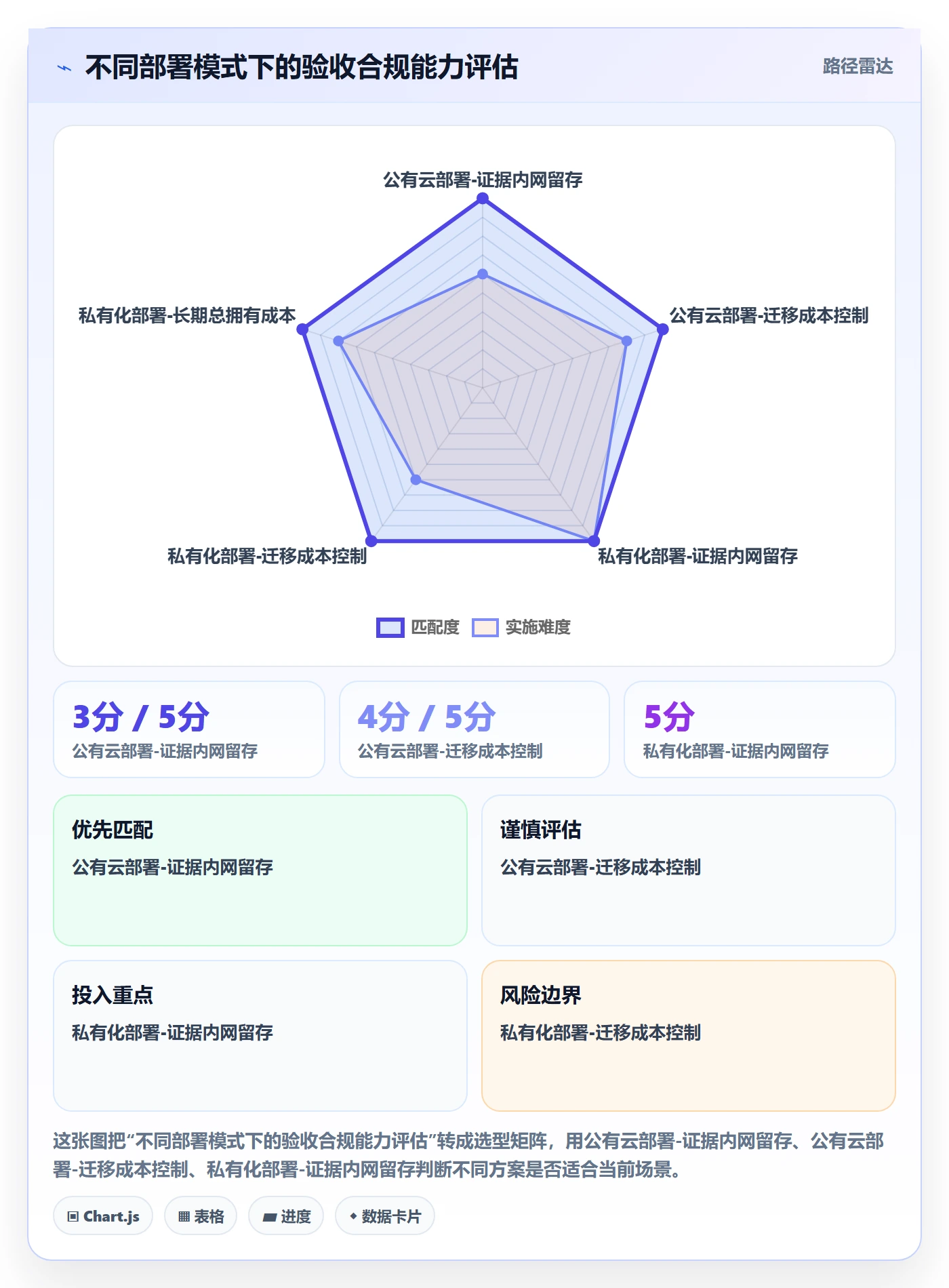Screen dimensions: 949x1288
Task: Select the 谨慎评估 card
Action: pos(689,870)
